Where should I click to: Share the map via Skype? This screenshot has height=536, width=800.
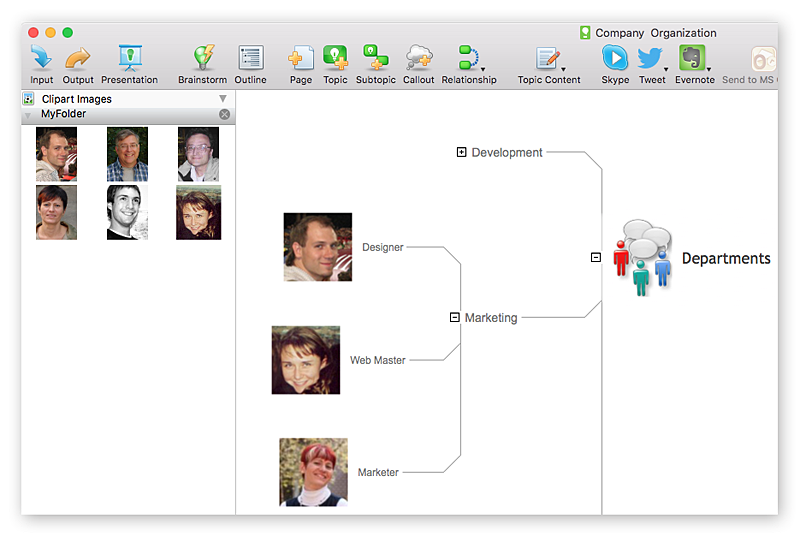615,64
